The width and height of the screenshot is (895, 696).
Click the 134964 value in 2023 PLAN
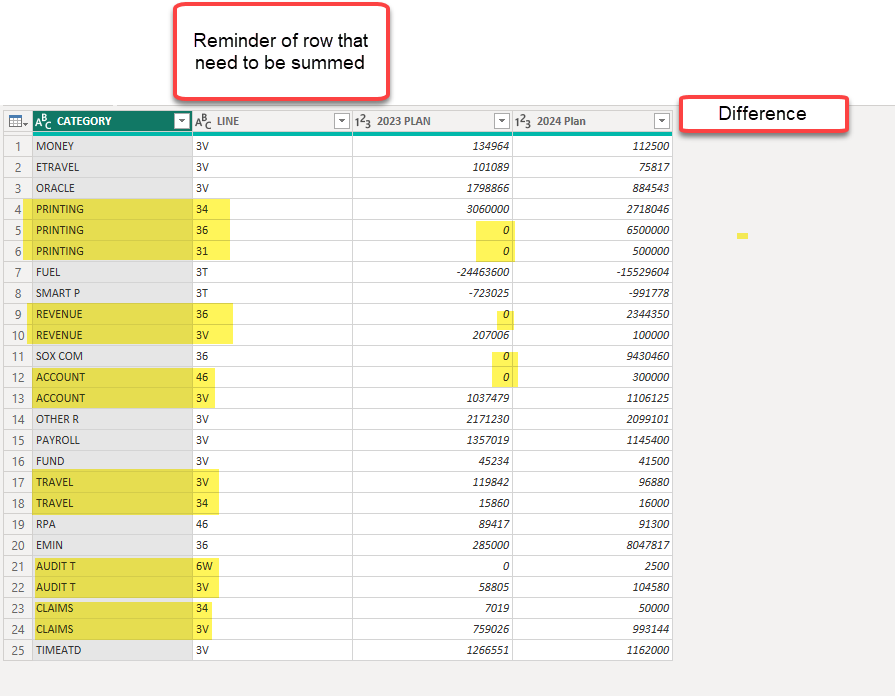[x=432, y=146]
